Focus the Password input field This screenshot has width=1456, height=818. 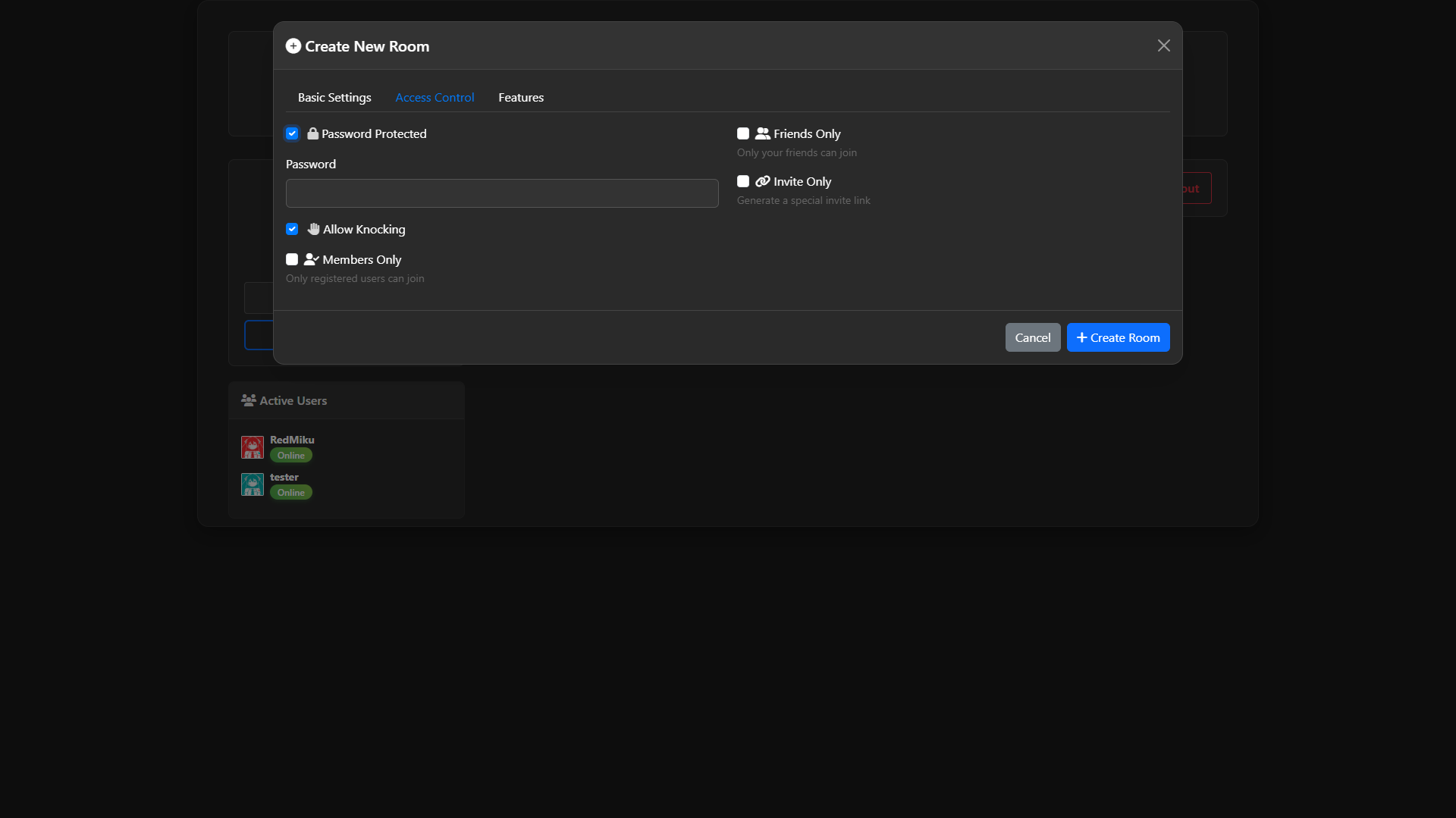(x=502, y=193)
